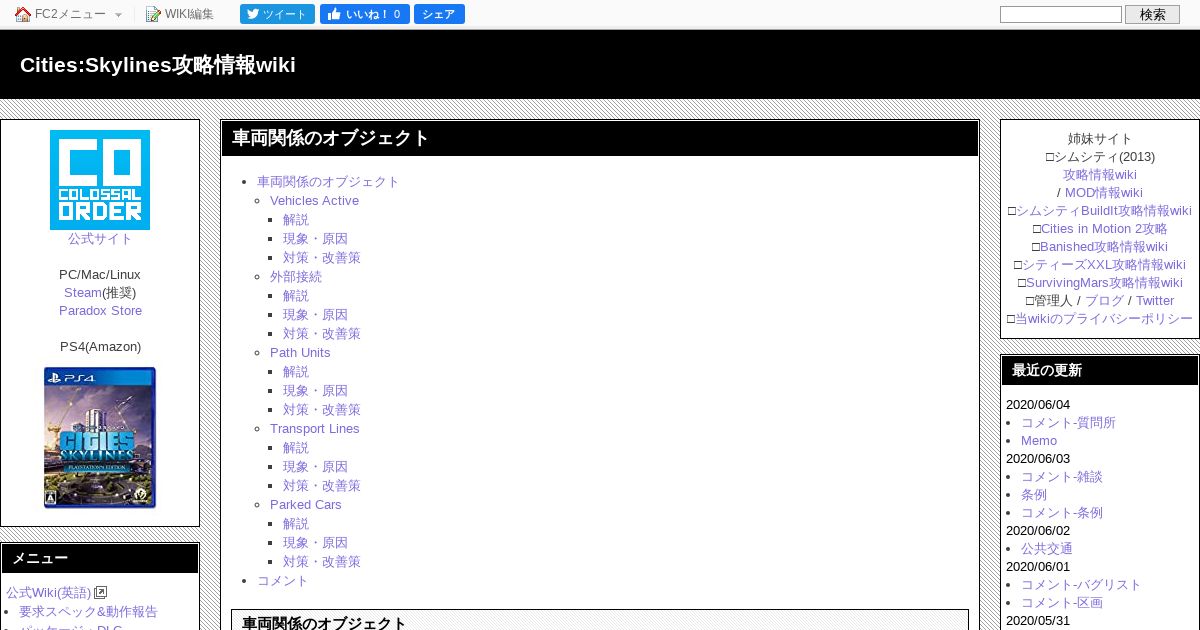The width and height of the screenshot is (1200, 630).
Task: Jump to Parked Cars section
Action: tap(306, 505)
